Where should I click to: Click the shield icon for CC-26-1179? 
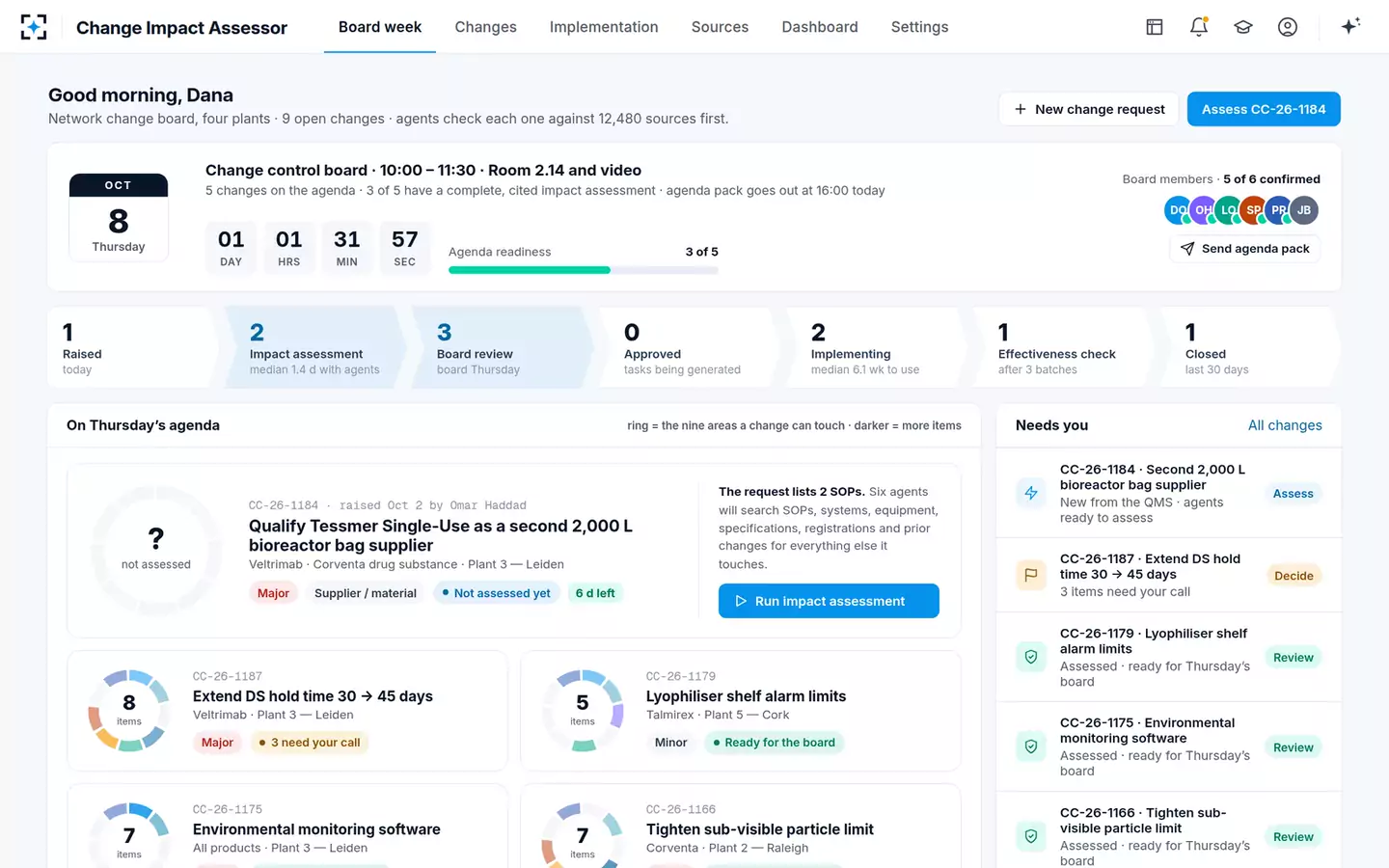pos(1031,657)
